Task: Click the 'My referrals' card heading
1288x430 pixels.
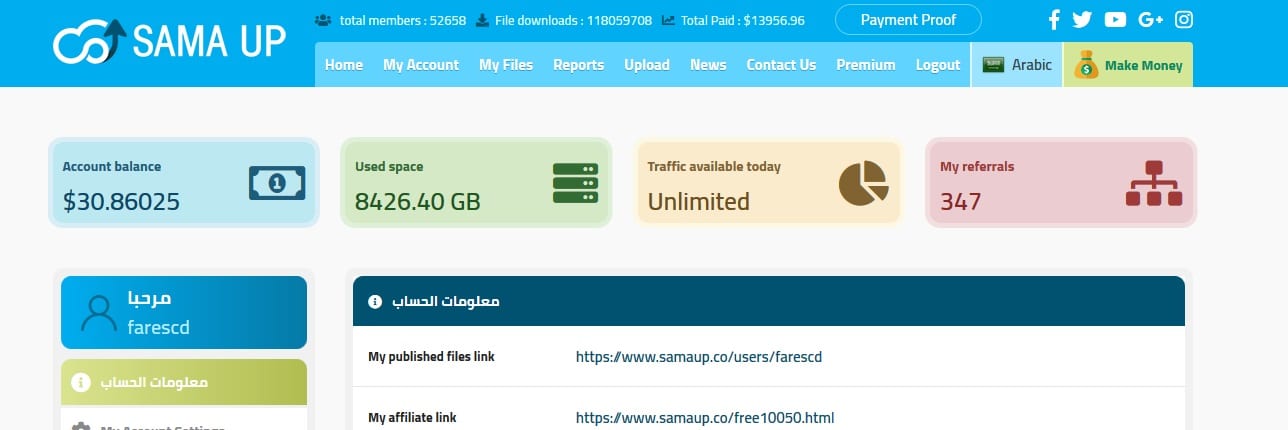Action: pyautogui.click(x=977, y=167)
